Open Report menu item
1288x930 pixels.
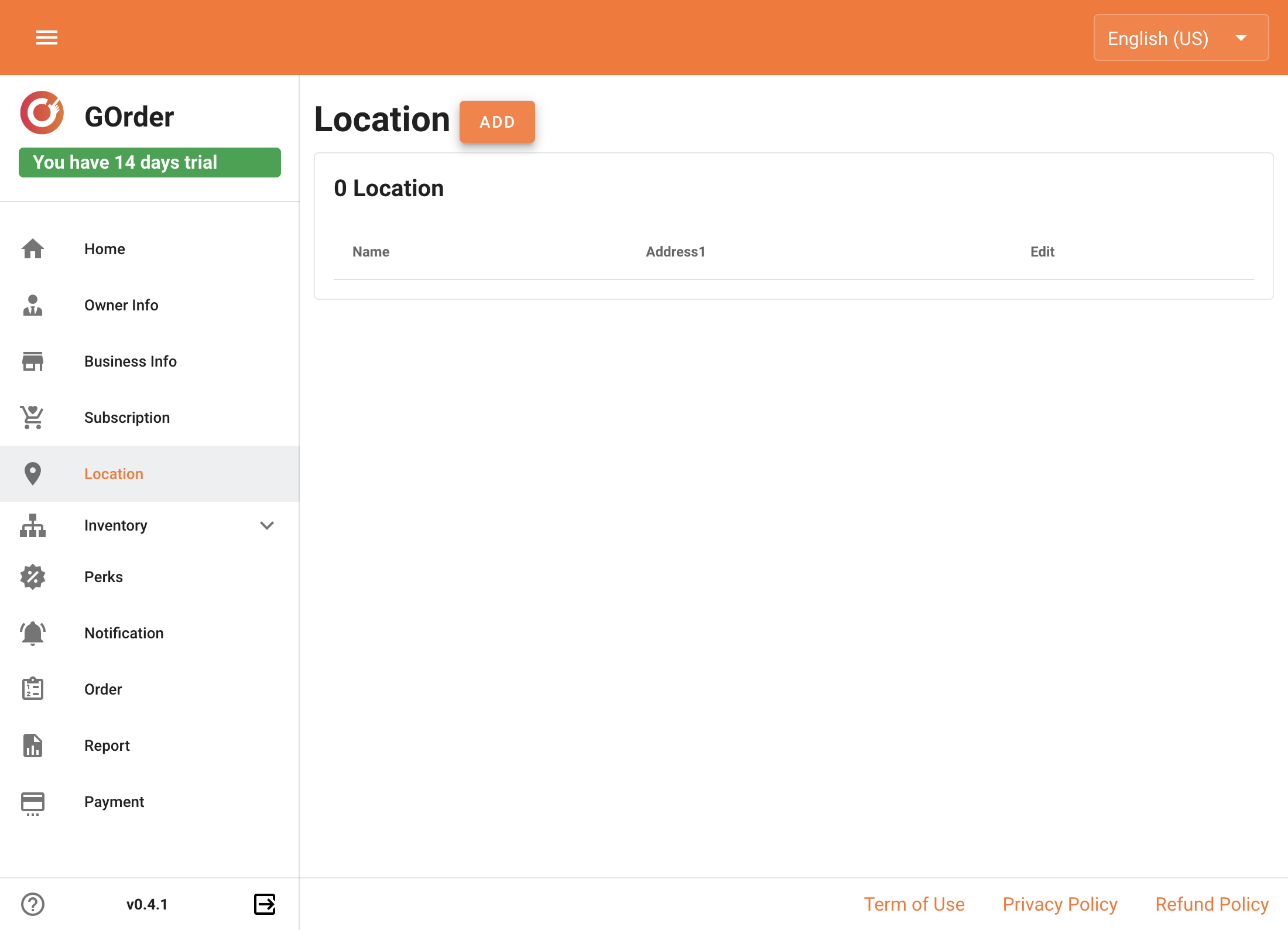click(150, 746)
